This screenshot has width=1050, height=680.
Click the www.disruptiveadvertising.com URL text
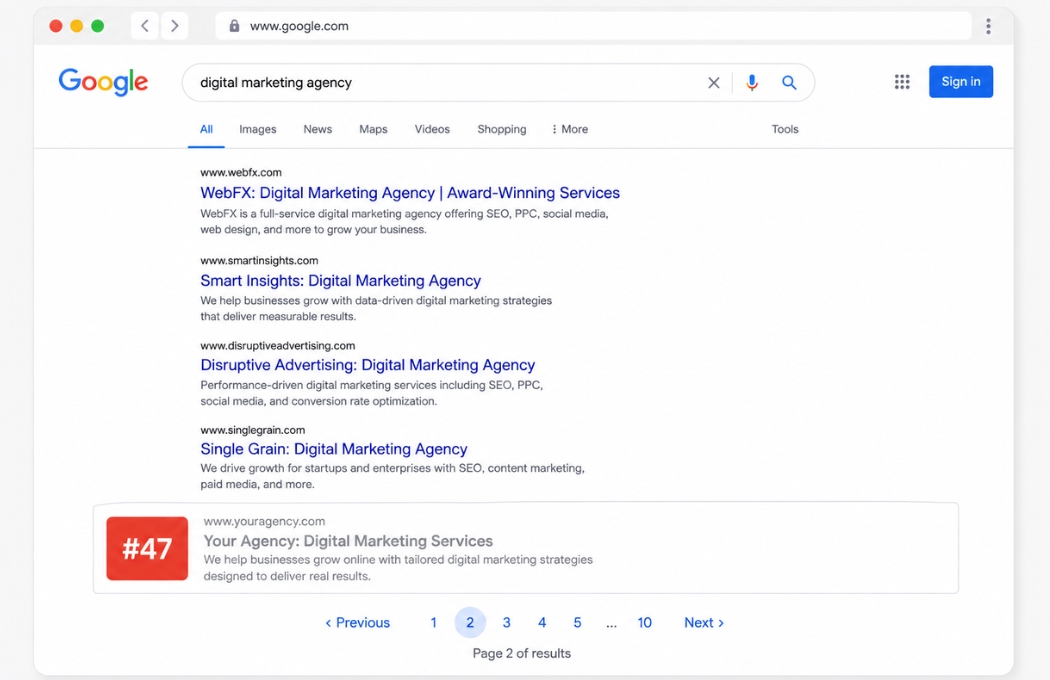tap(278, 346)
